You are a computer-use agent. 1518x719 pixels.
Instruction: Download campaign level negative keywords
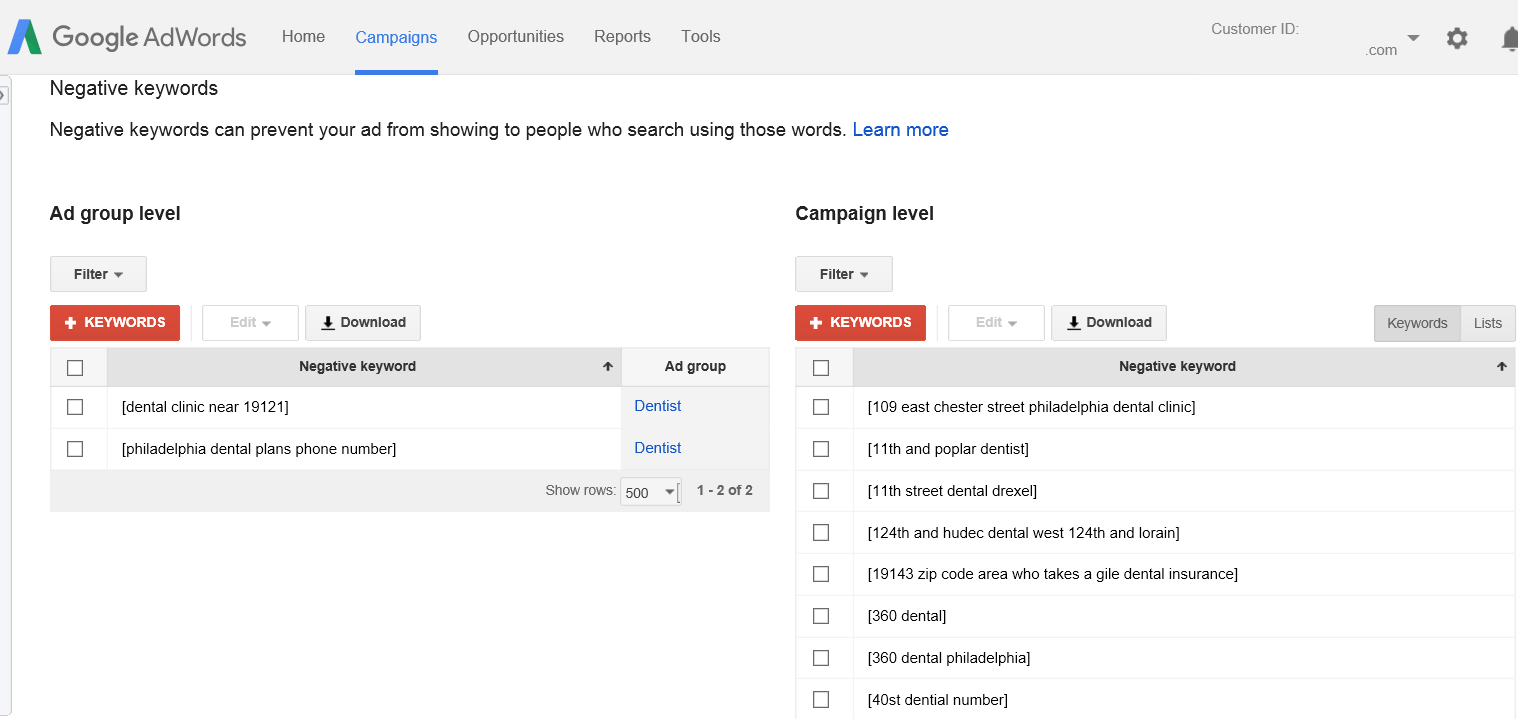point(1109,323)
